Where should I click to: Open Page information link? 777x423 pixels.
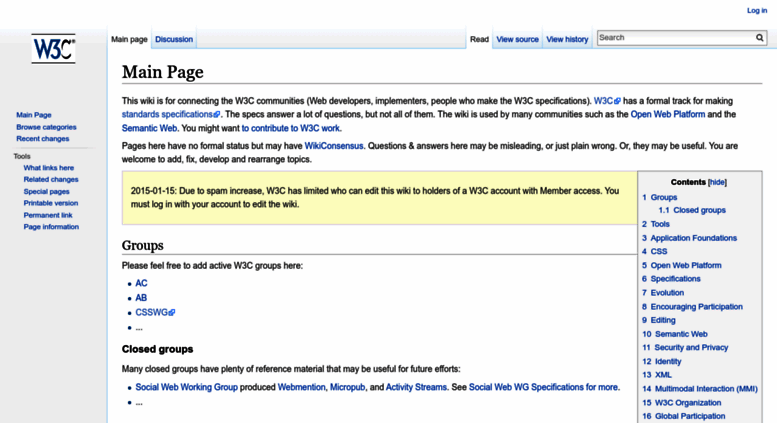pos(51,227)
